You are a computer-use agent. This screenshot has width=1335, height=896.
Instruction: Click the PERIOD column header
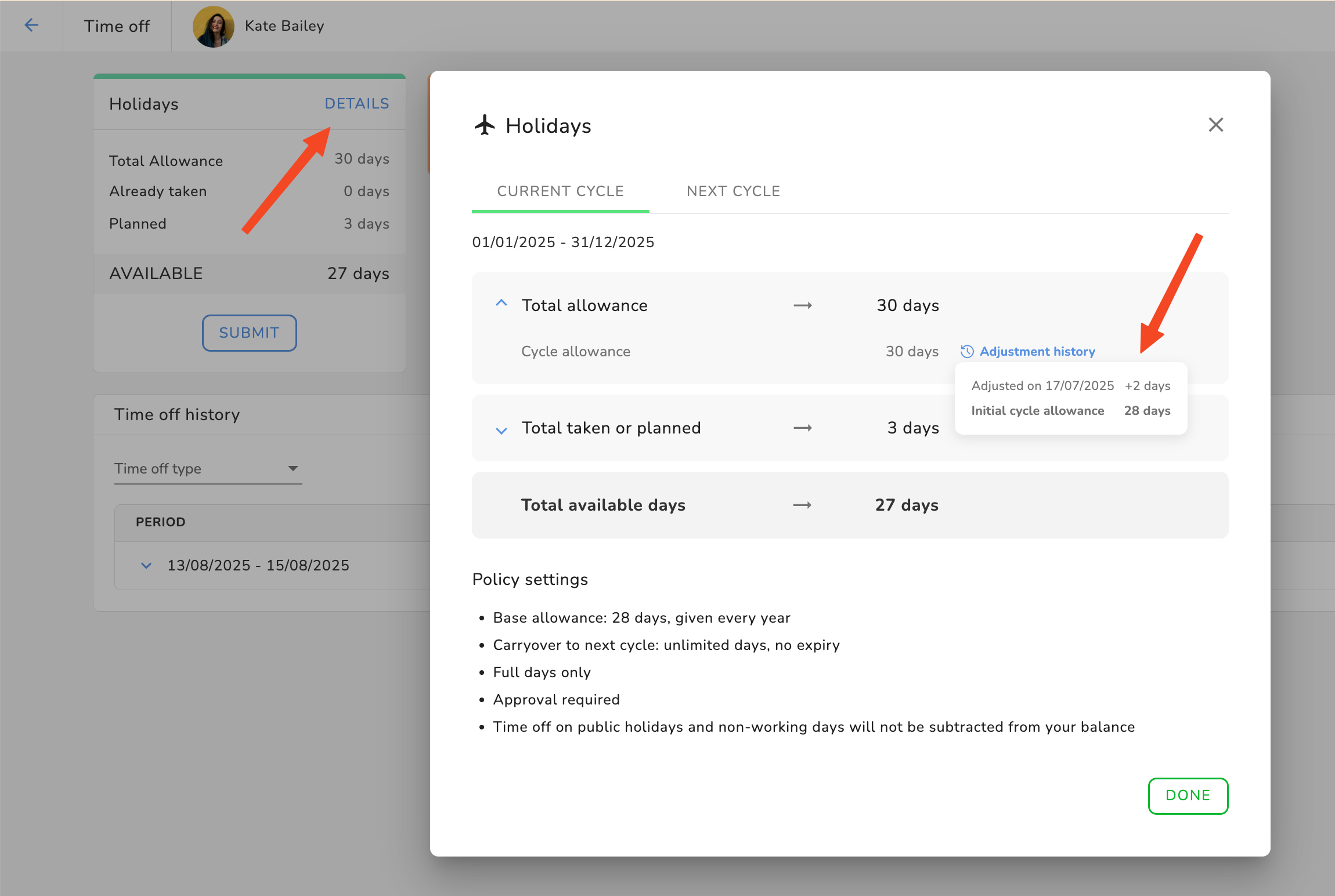(160, 522)
